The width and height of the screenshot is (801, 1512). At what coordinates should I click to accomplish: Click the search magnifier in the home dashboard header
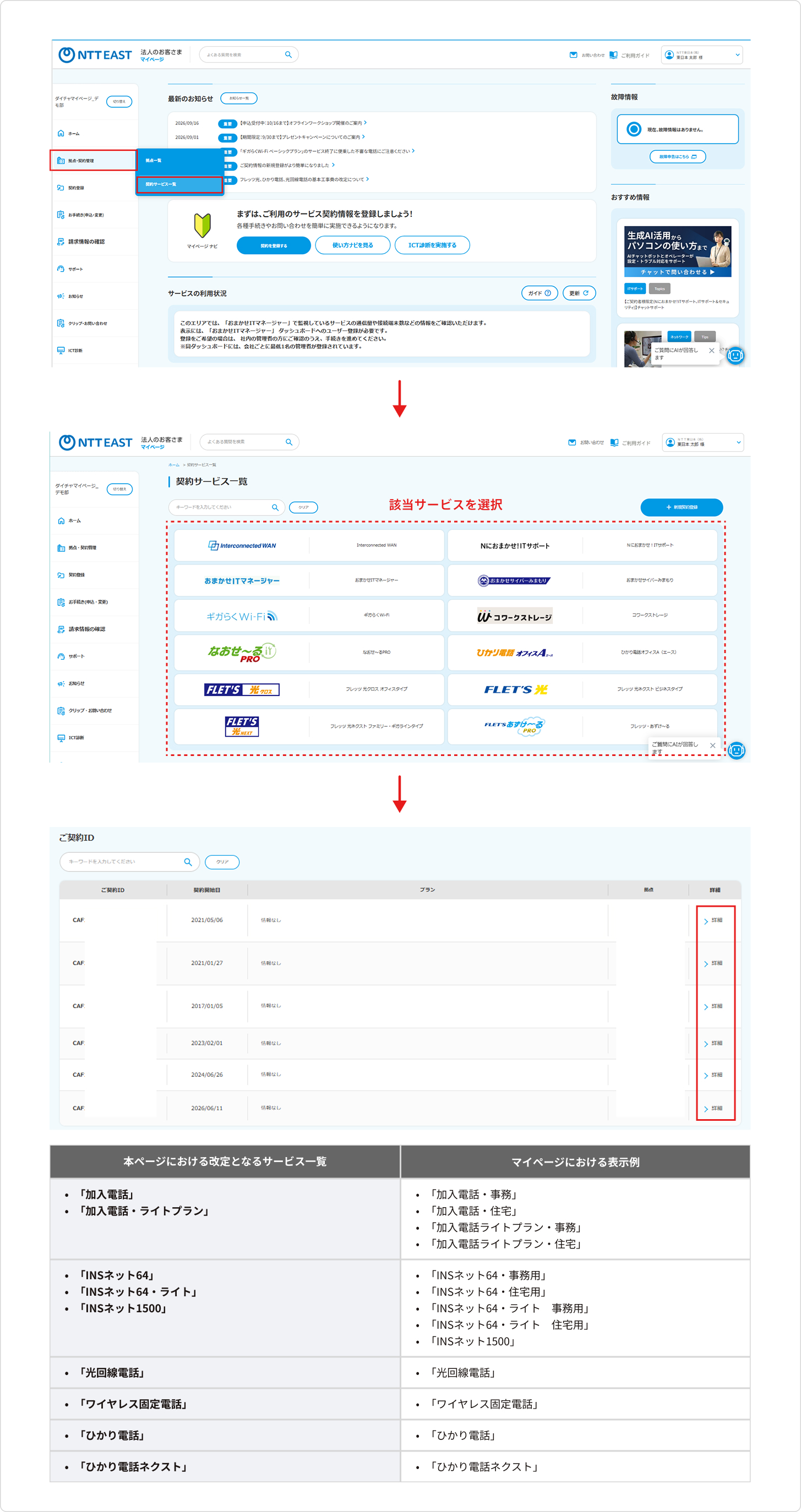[x=288, y=54]
